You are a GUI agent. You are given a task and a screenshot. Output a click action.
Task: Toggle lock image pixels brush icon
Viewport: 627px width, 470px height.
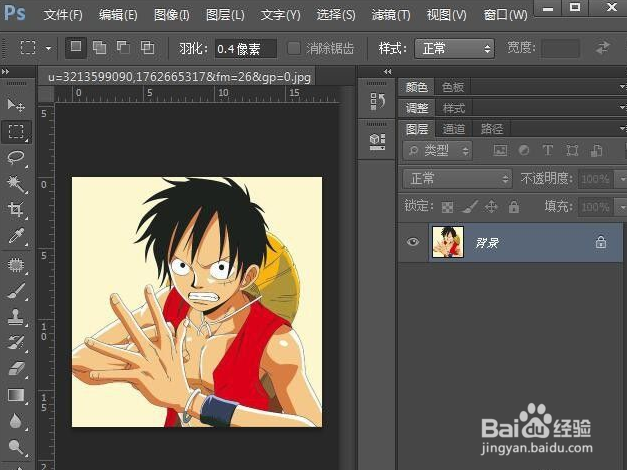coord(470,207)
